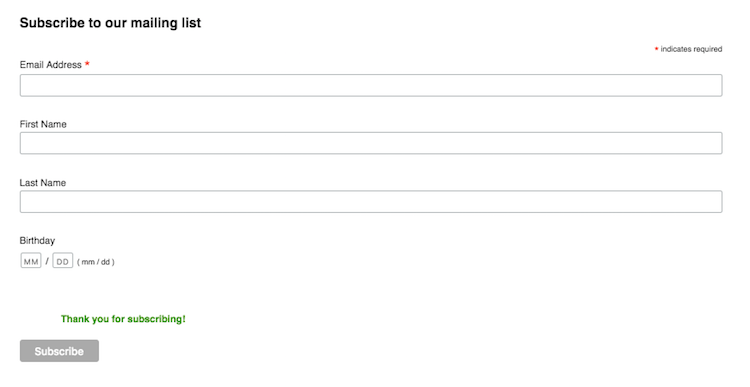
Task: Click the 'indicates required' note
Action: click(691, 49)
